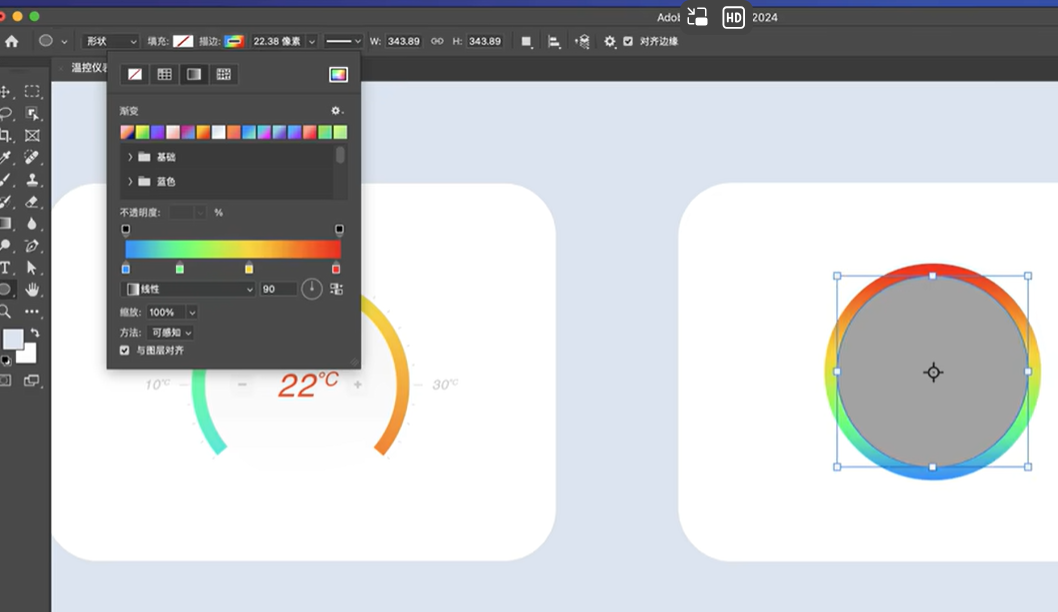Toggle the 与图层对齐 checkbox
This screenshot has height=612, width=1058.
tap(124, 350)
